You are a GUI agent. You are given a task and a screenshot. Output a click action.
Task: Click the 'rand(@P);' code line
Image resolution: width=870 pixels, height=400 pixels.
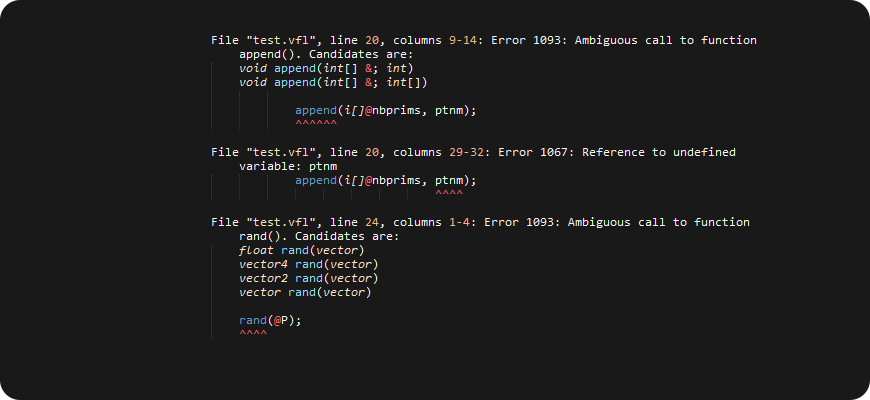[x=270, y=320]
